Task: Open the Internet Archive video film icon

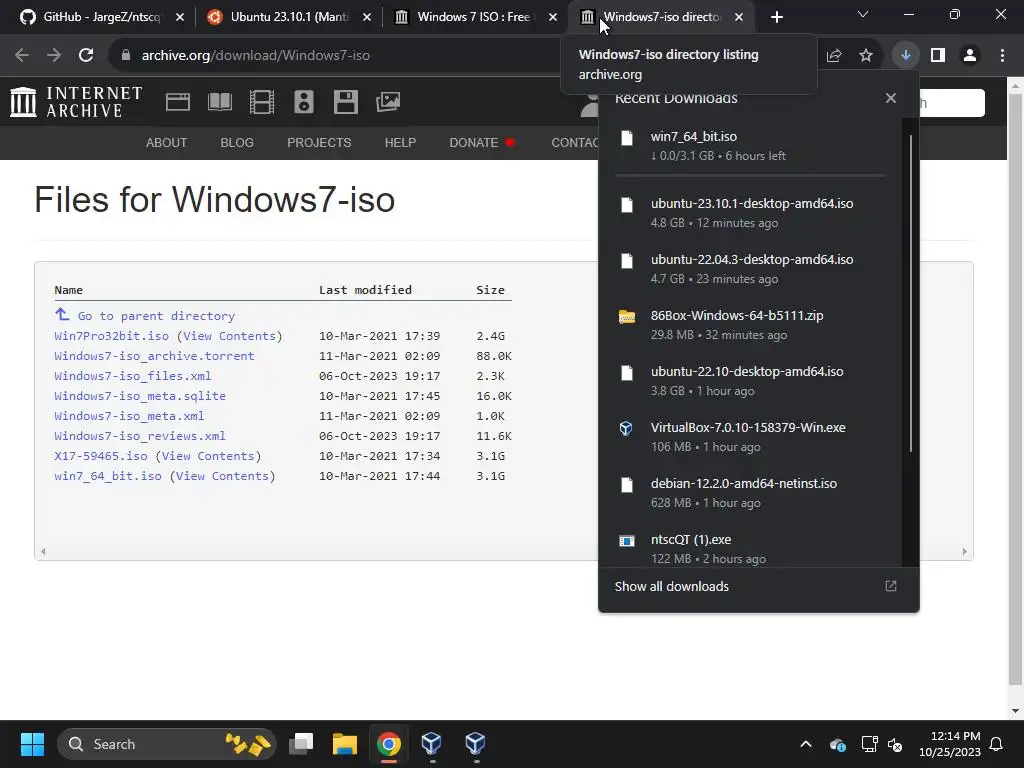Action: (x=262, y=102)
